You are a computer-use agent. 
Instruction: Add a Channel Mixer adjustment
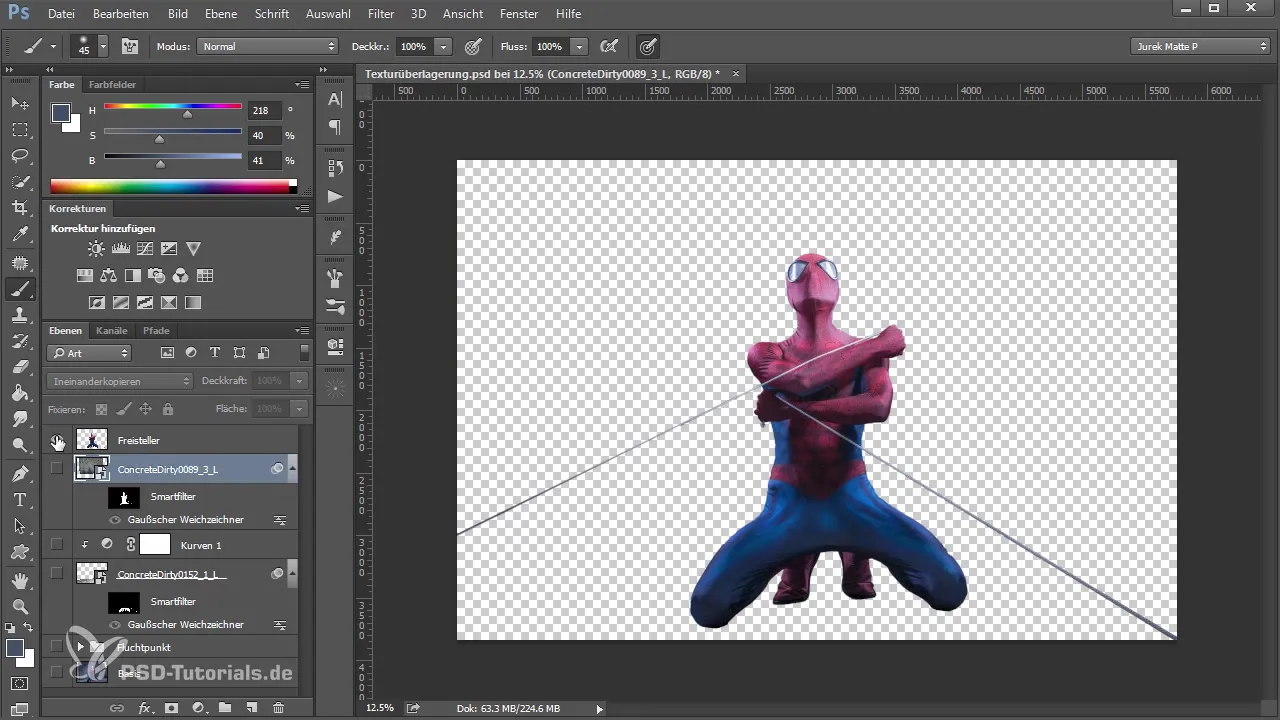point(181,276)
